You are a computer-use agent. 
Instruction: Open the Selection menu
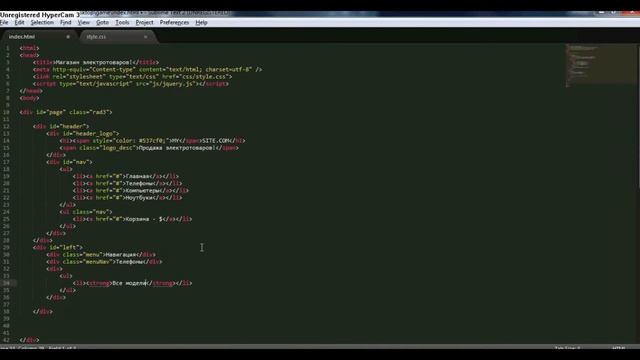click(42, 22)
